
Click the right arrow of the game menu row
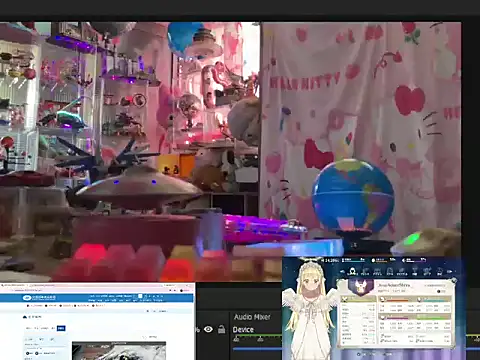[x=449, y=272]
